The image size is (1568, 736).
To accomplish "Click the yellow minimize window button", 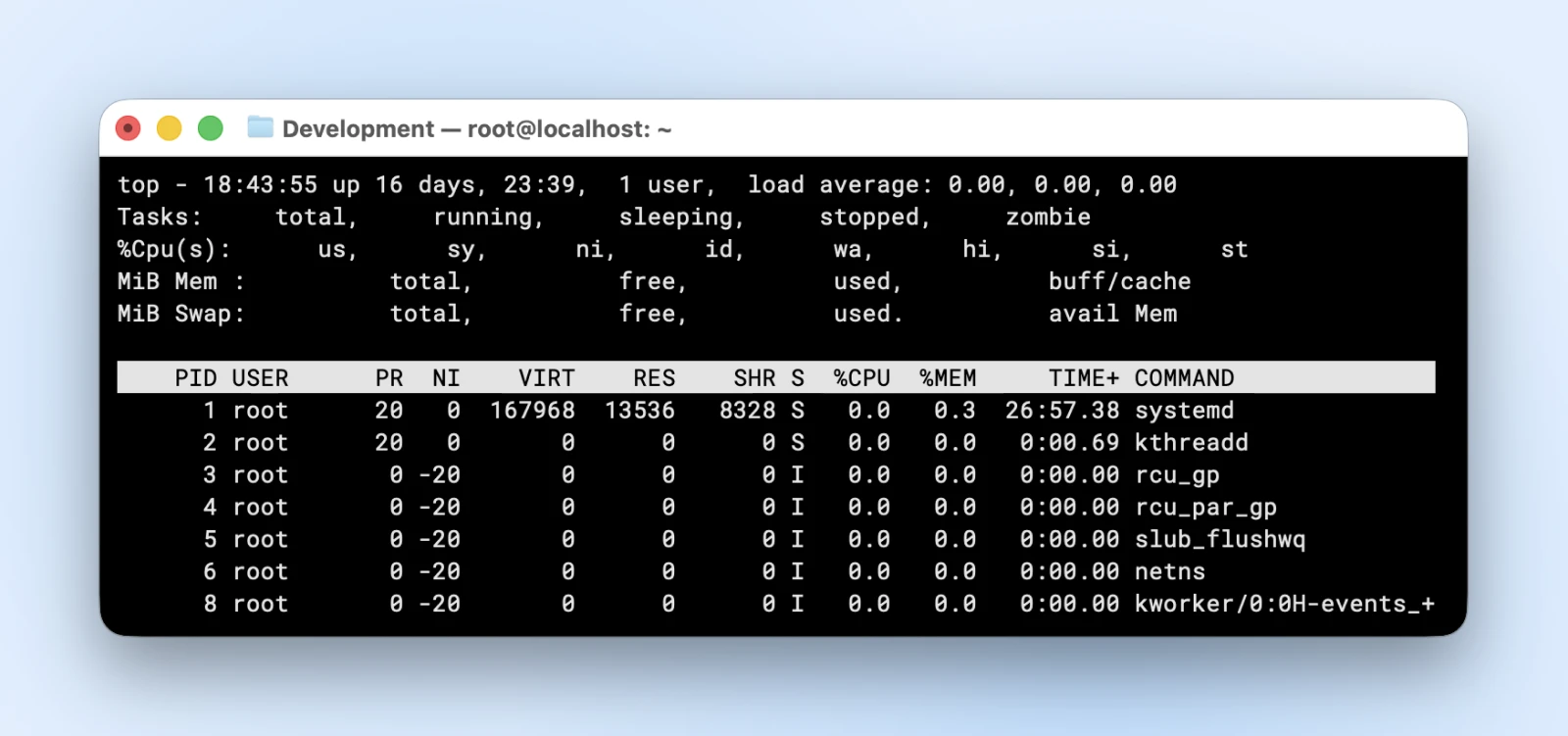I will 170,128.
